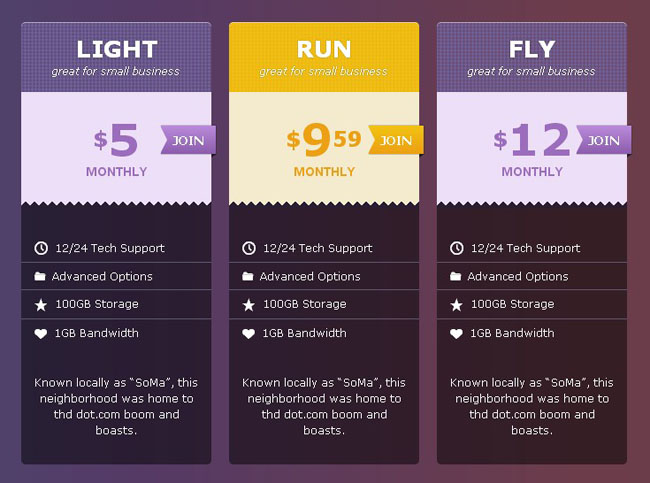Viewport: 650px width, 483px height.
Task: Click Advanced Options text in FLY plan
Action: click(x=517, y=276)
